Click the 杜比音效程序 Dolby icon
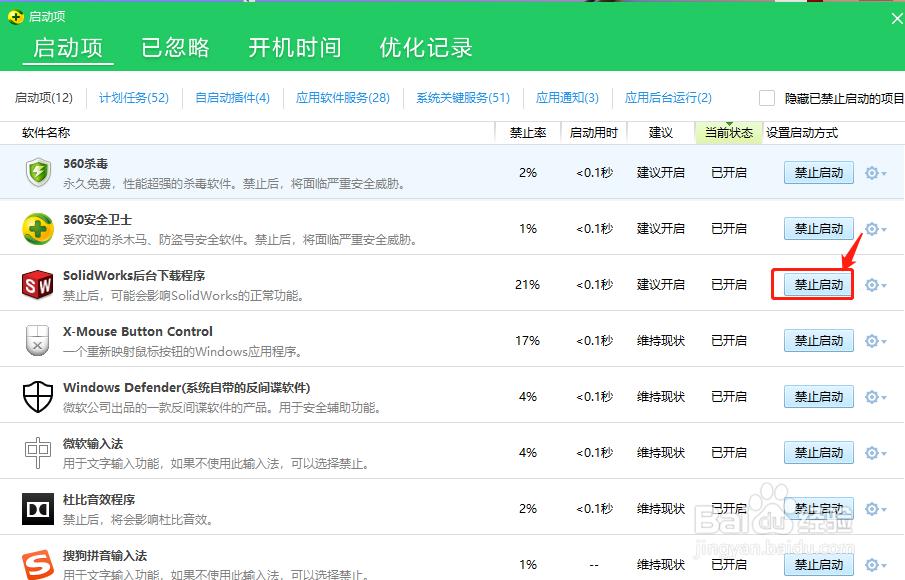 [x=38, y=508]
